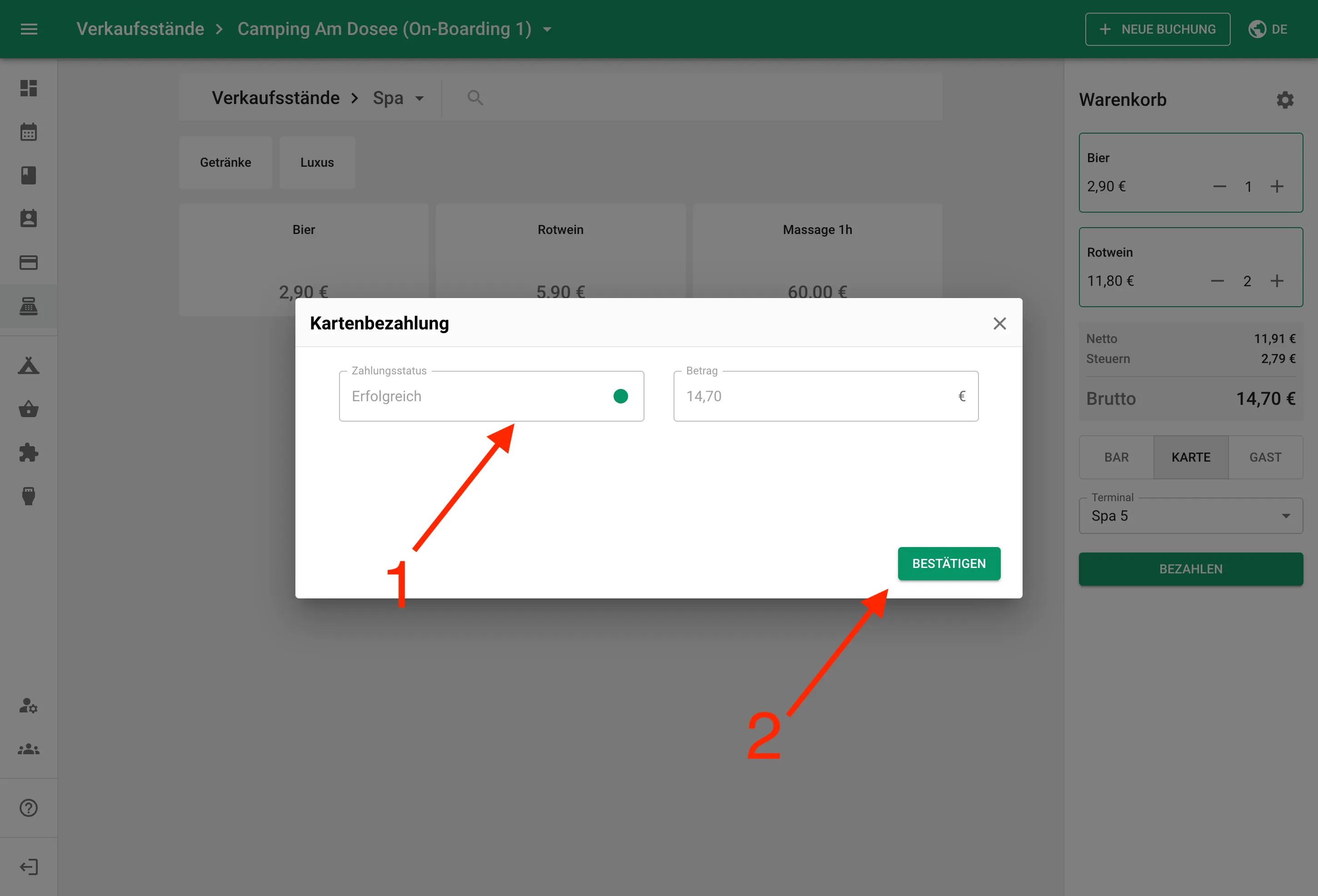Open the Terminal Spa 5 dropdown
This screenshot has height=896, width=1318.
pyautogui.click(x=1191, y=516)
